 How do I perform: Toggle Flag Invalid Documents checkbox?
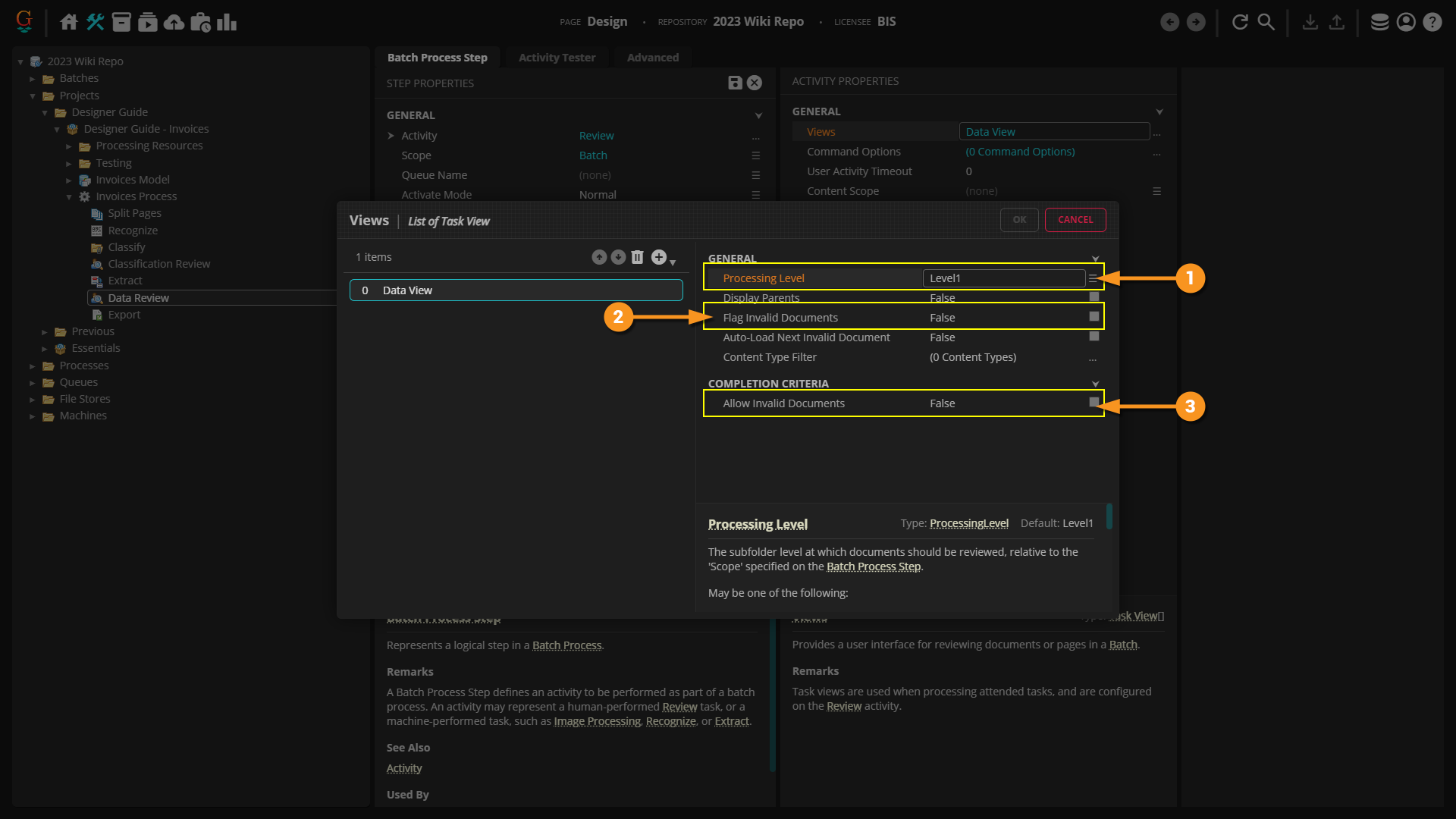(1094, 317)
